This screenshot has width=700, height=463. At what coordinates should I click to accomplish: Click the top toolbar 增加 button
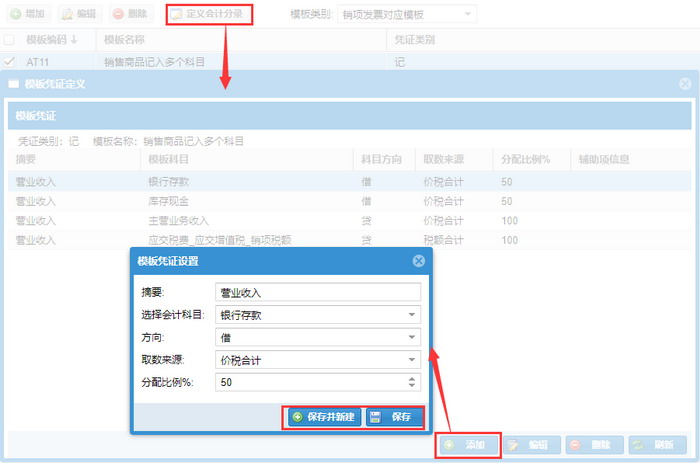tap(27, 15)
